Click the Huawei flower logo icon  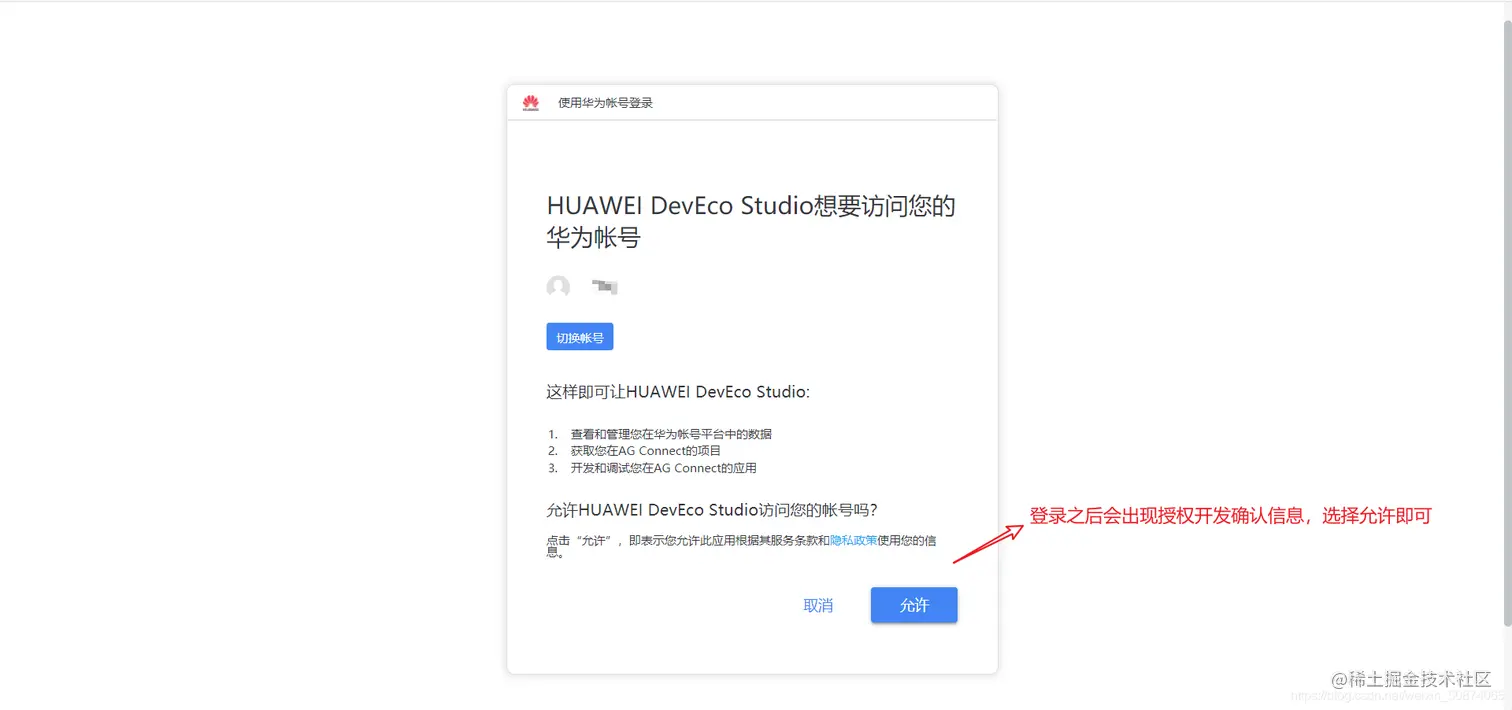530,102
